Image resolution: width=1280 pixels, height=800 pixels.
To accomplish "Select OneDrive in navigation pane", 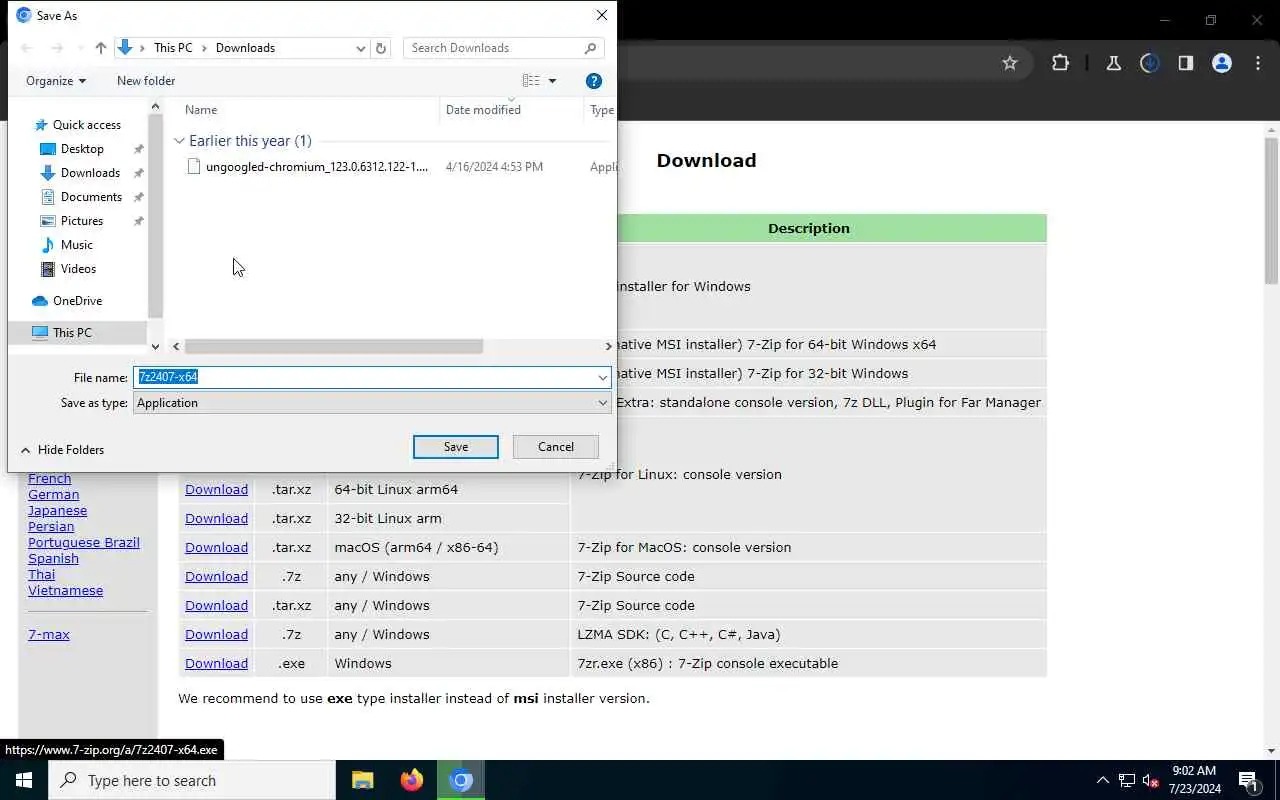I will coord(77,301).
